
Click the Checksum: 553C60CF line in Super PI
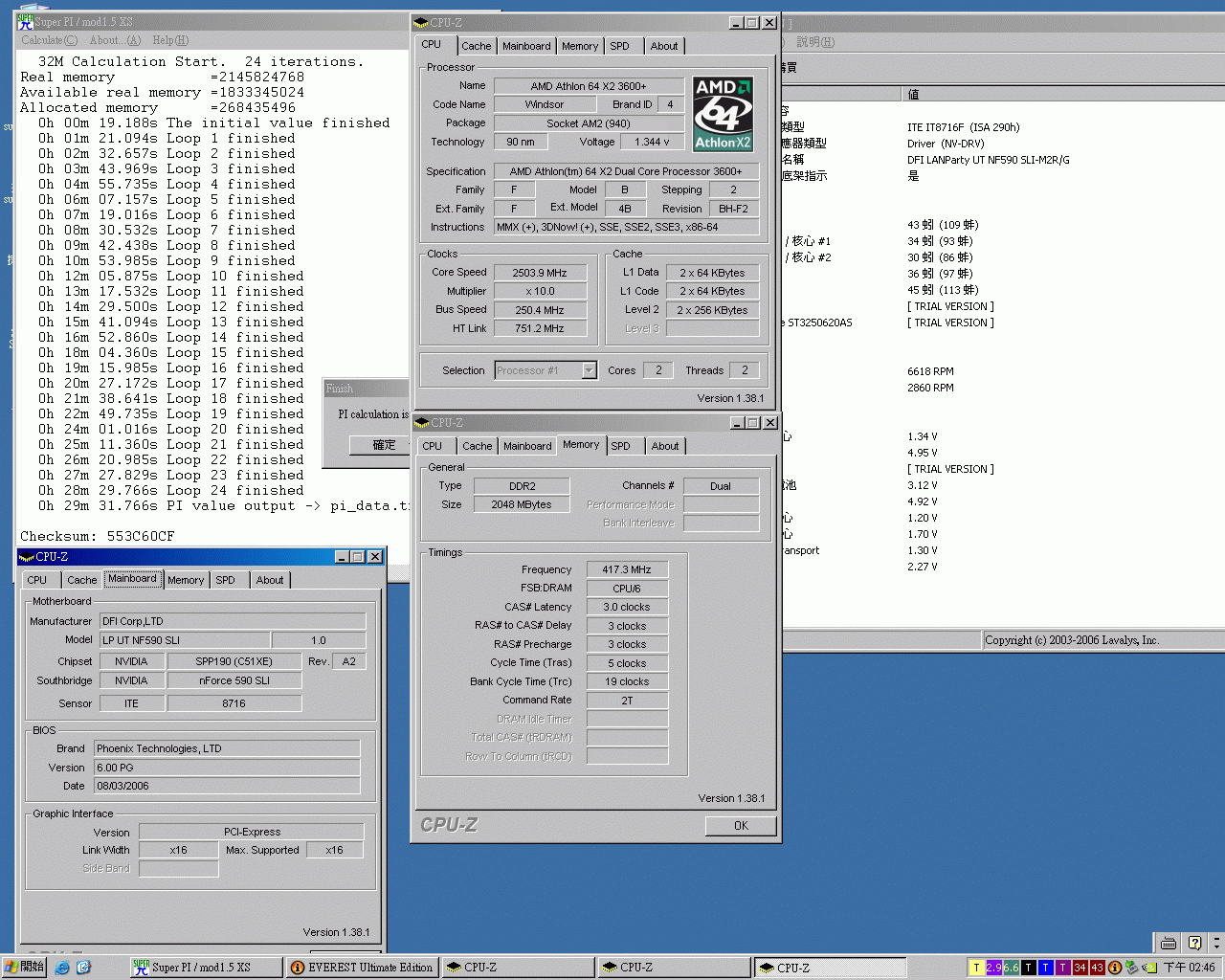tap(98, 536)
